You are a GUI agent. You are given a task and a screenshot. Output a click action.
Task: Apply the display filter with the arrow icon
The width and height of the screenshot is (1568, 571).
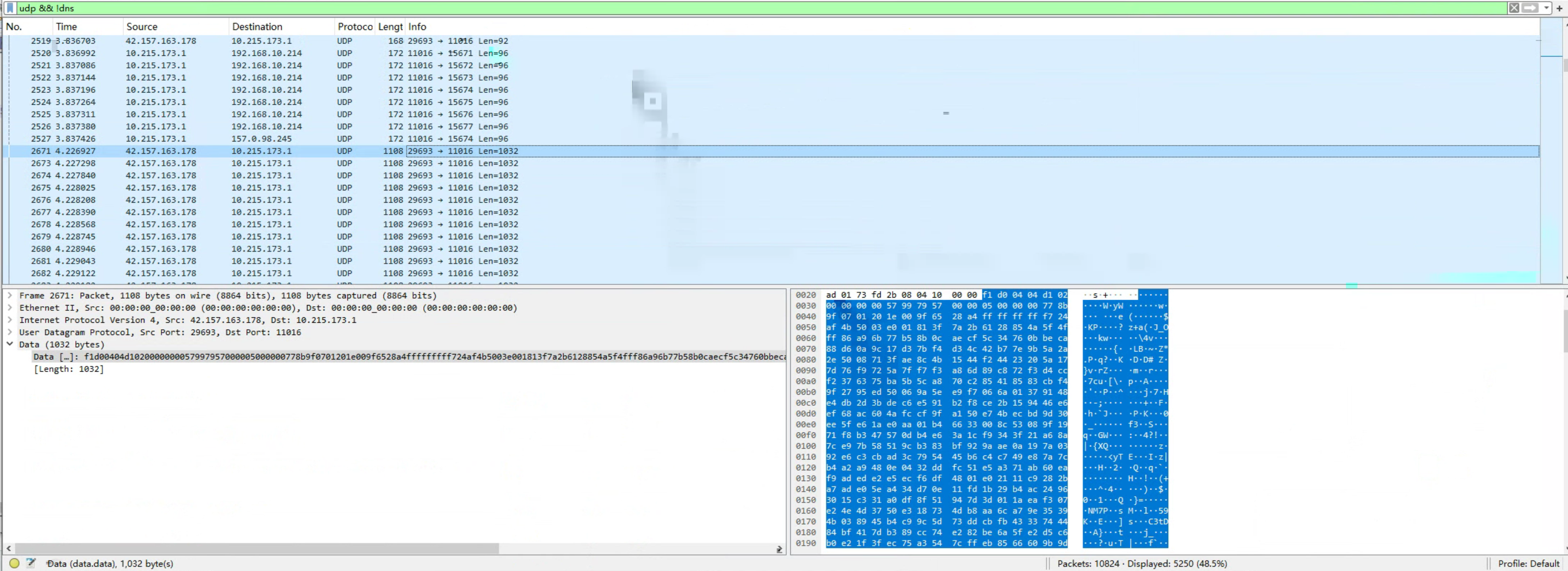click(1529, 8)
